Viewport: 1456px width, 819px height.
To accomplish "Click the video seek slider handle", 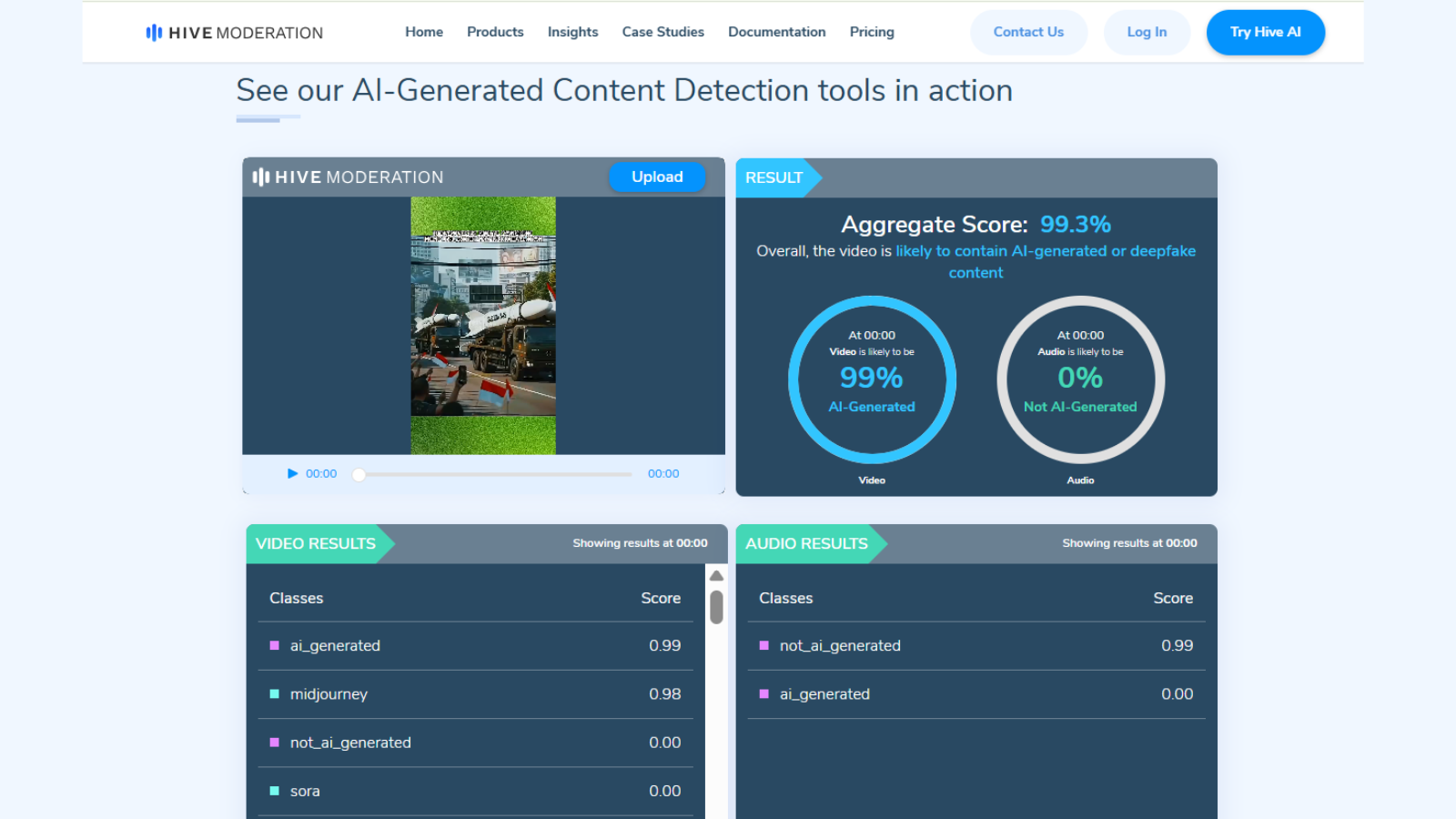I will pyautogui.click(x=359, y=474).
